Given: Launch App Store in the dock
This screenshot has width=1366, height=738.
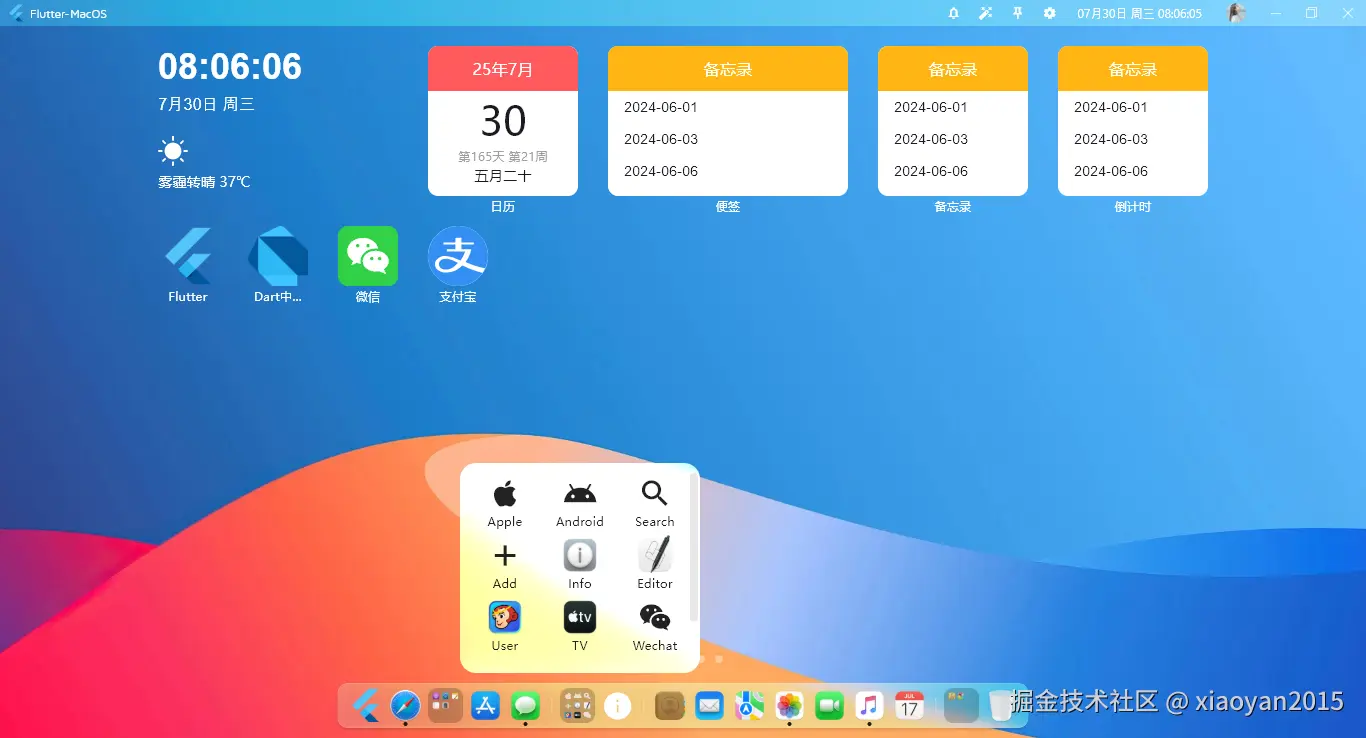Looking at the screenshot, I should (485, 705).
